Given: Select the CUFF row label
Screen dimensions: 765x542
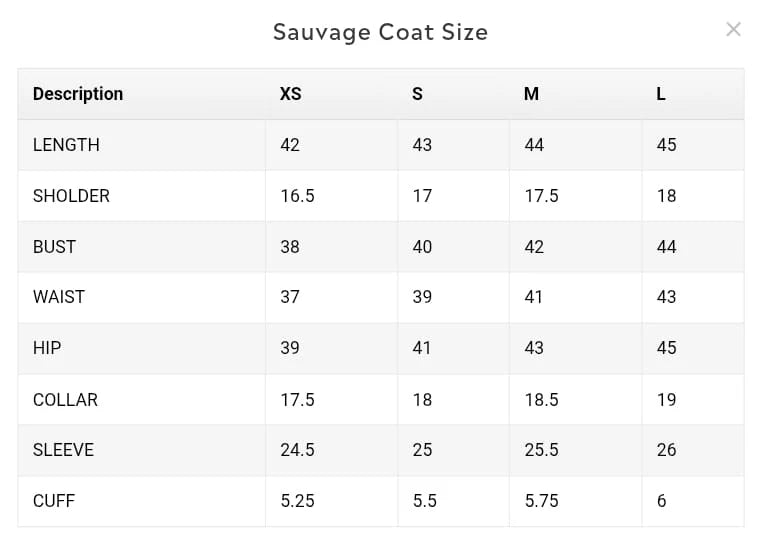Looking at the screenshot, I should coord(54,501).
